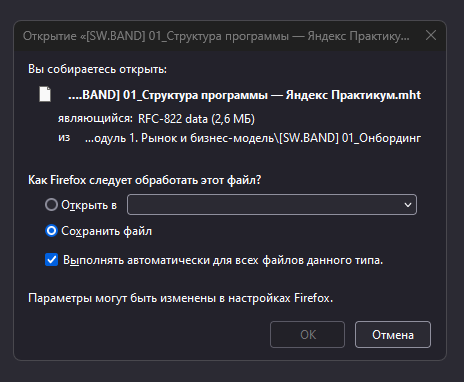Click the source path ending in '01_Онбординг'
Viewport: 464px width, 382px height.
[253, 138]
